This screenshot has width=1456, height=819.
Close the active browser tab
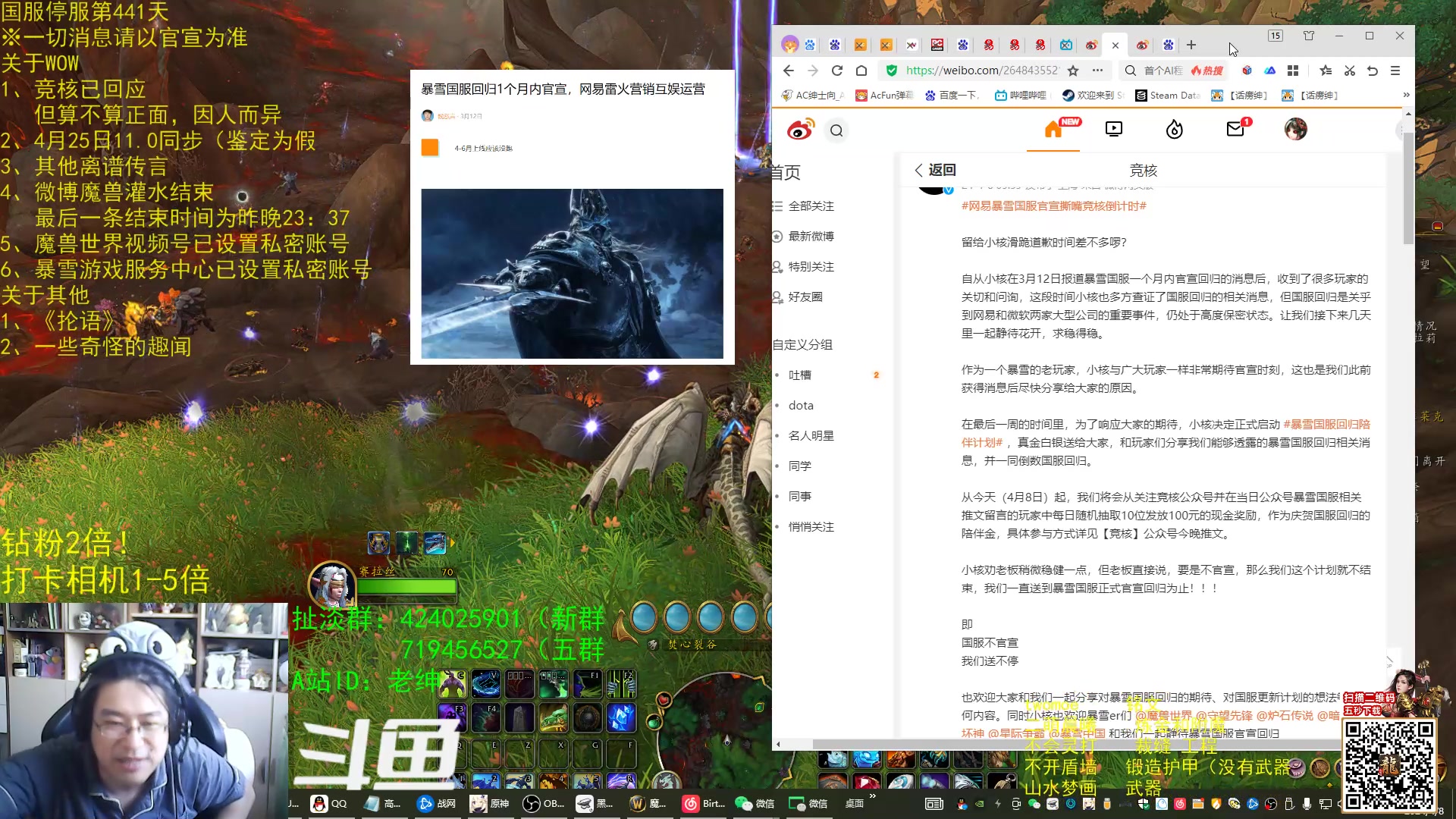coord(1116,45)
